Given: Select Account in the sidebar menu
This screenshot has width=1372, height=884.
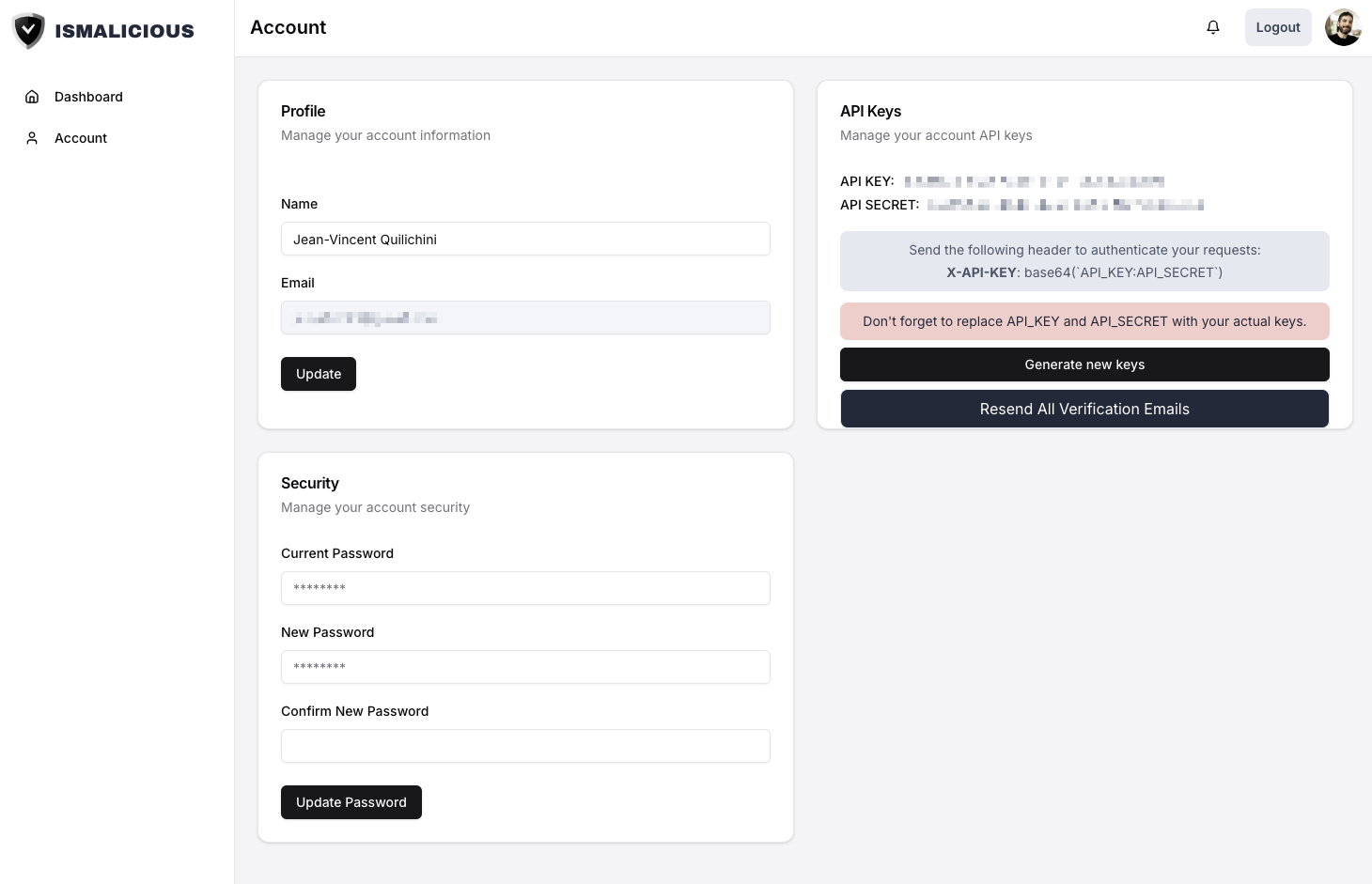Looking at the screenshot, I should [81, 138].
